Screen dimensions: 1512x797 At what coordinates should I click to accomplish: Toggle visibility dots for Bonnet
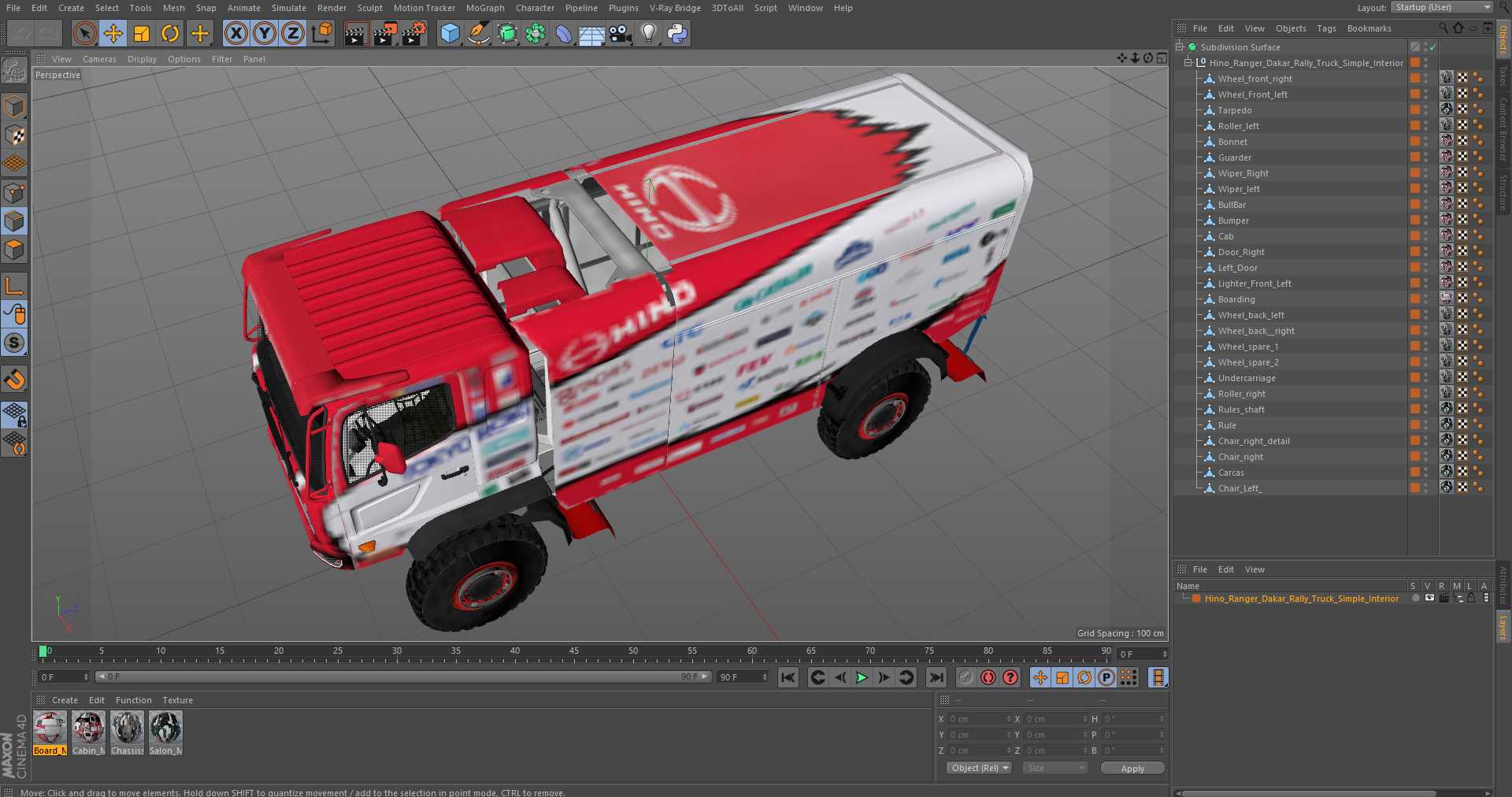pyautogui.click(x=1425, y=142)
